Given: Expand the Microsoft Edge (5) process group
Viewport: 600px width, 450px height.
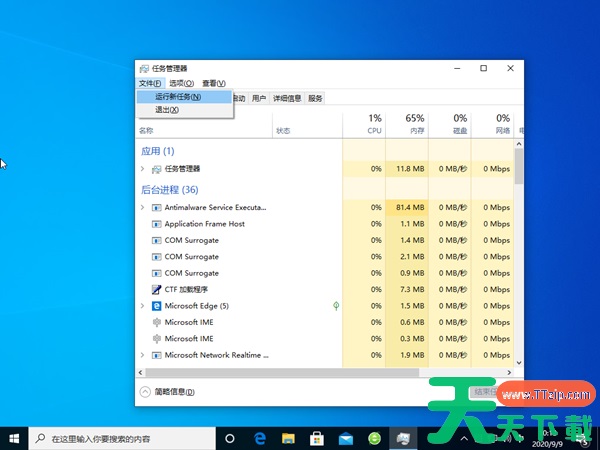Looking at the screenshot, I should pos(143,306).
